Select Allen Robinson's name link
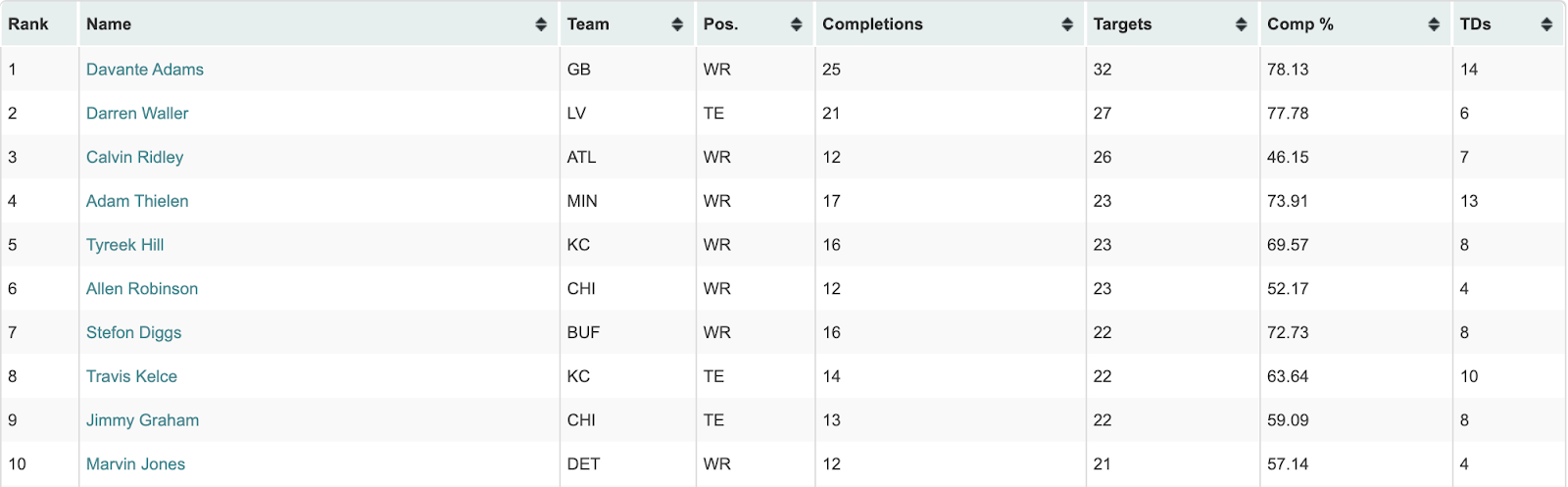This screenshot has height=487, width=1568. pyautogui.click(x=142, y=289)
